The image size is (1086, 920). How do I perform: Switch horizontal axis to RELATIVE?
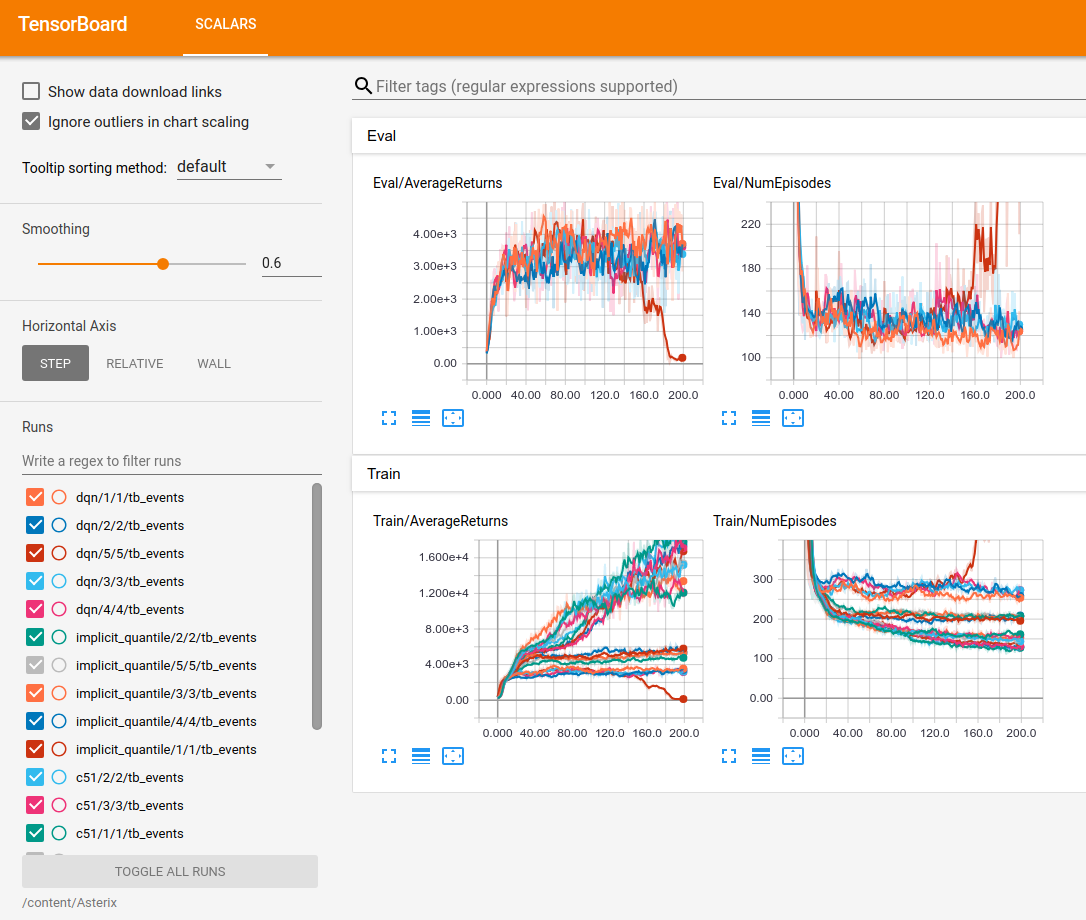click(135, 364)
